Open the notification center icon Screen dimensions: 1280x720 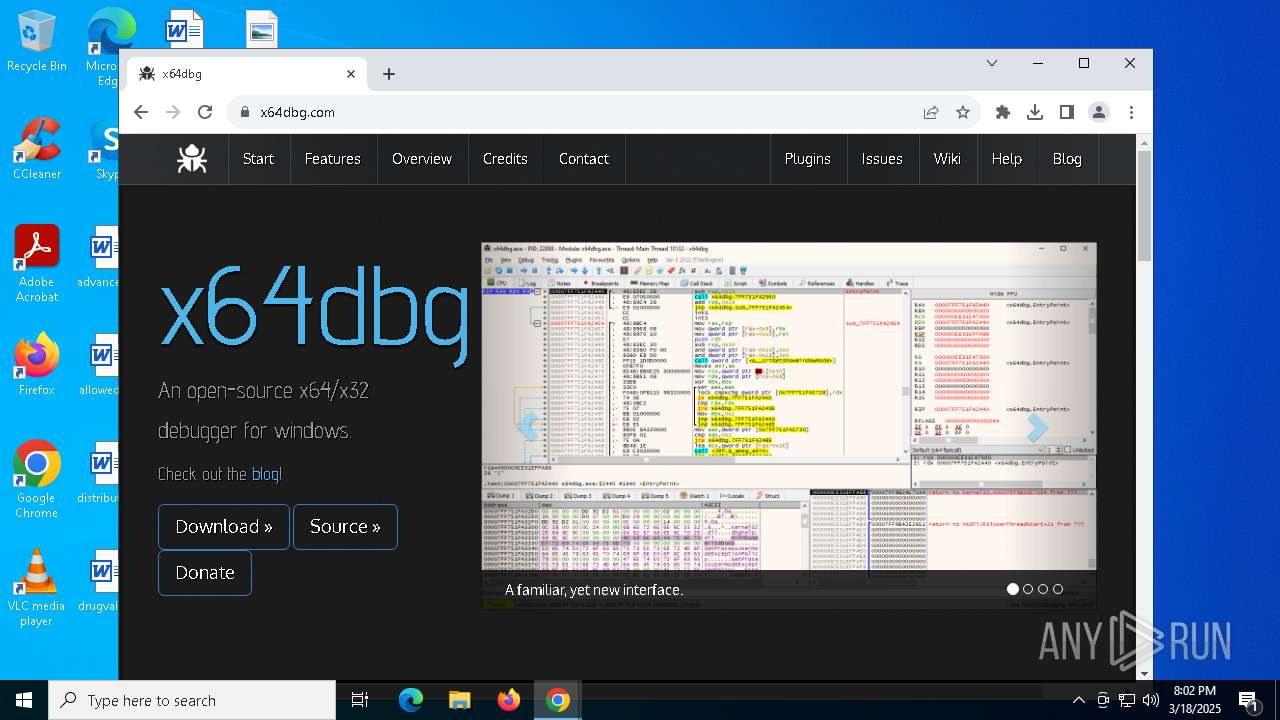click(x=1248, y=700)
